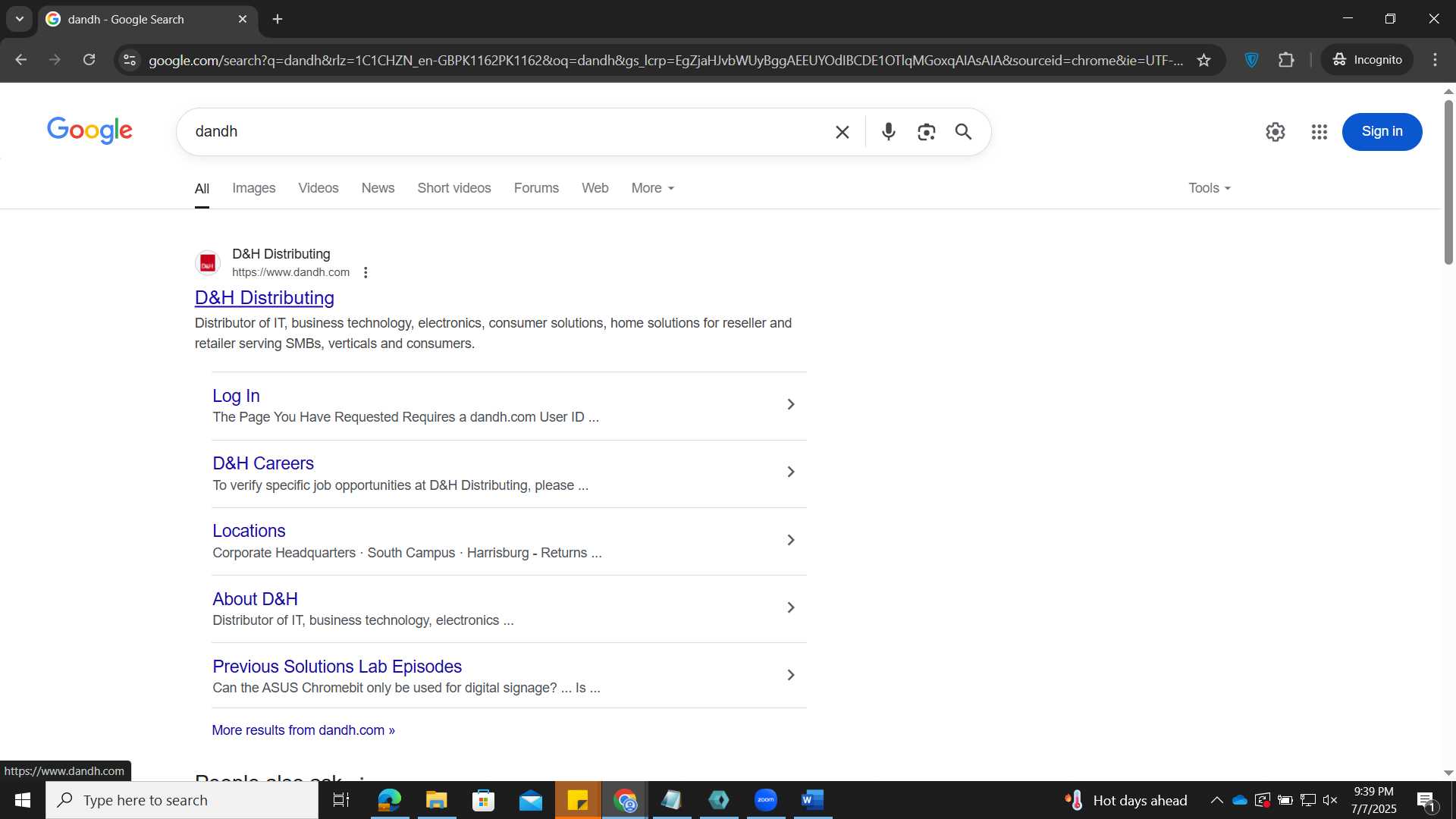Click the Windows taskbar search box
The height and width of the screenshot is (819, 1456).
[x=182, y=800]
